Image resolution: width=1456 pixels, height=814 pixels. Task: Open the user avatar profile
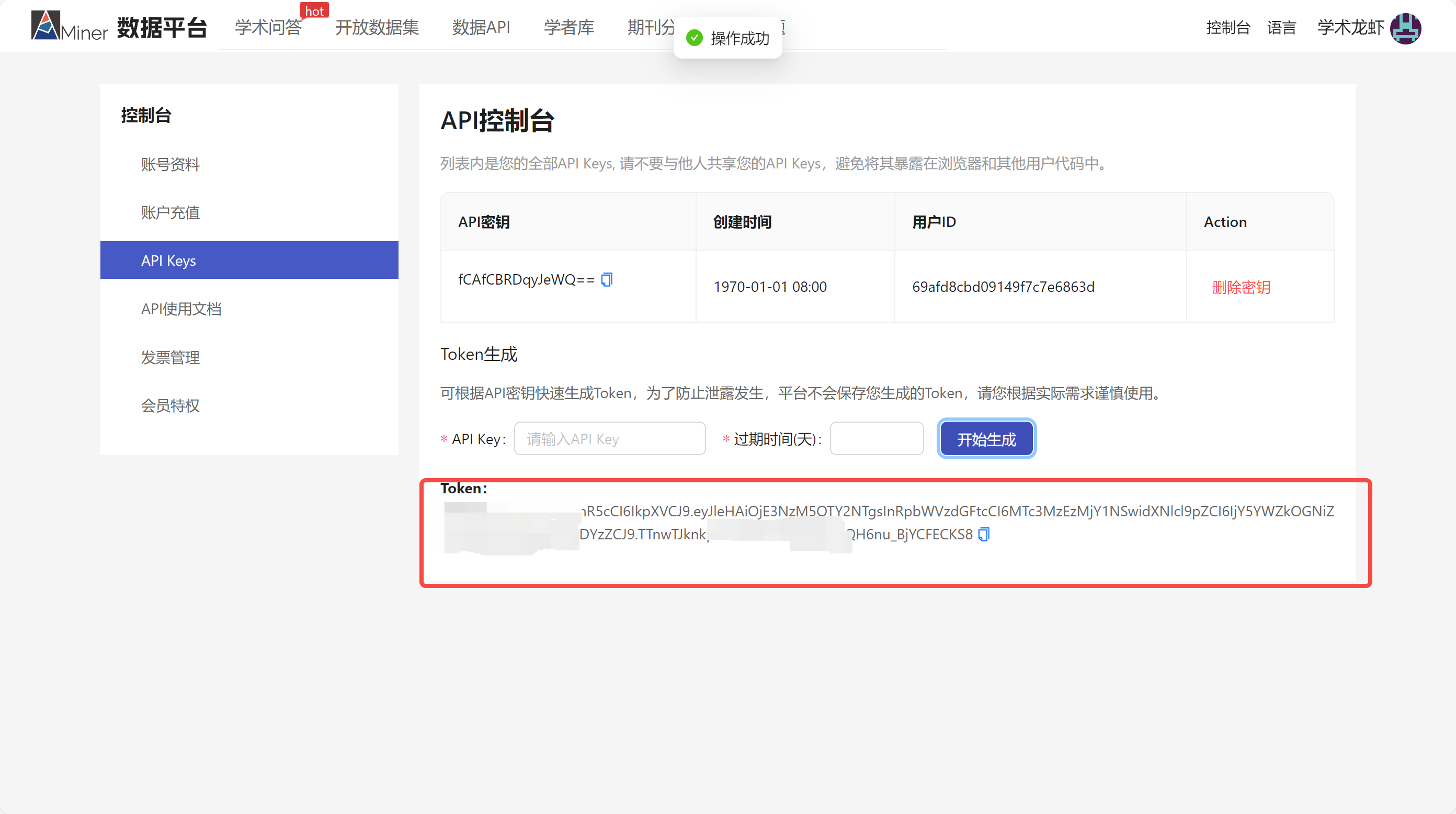1406,28
